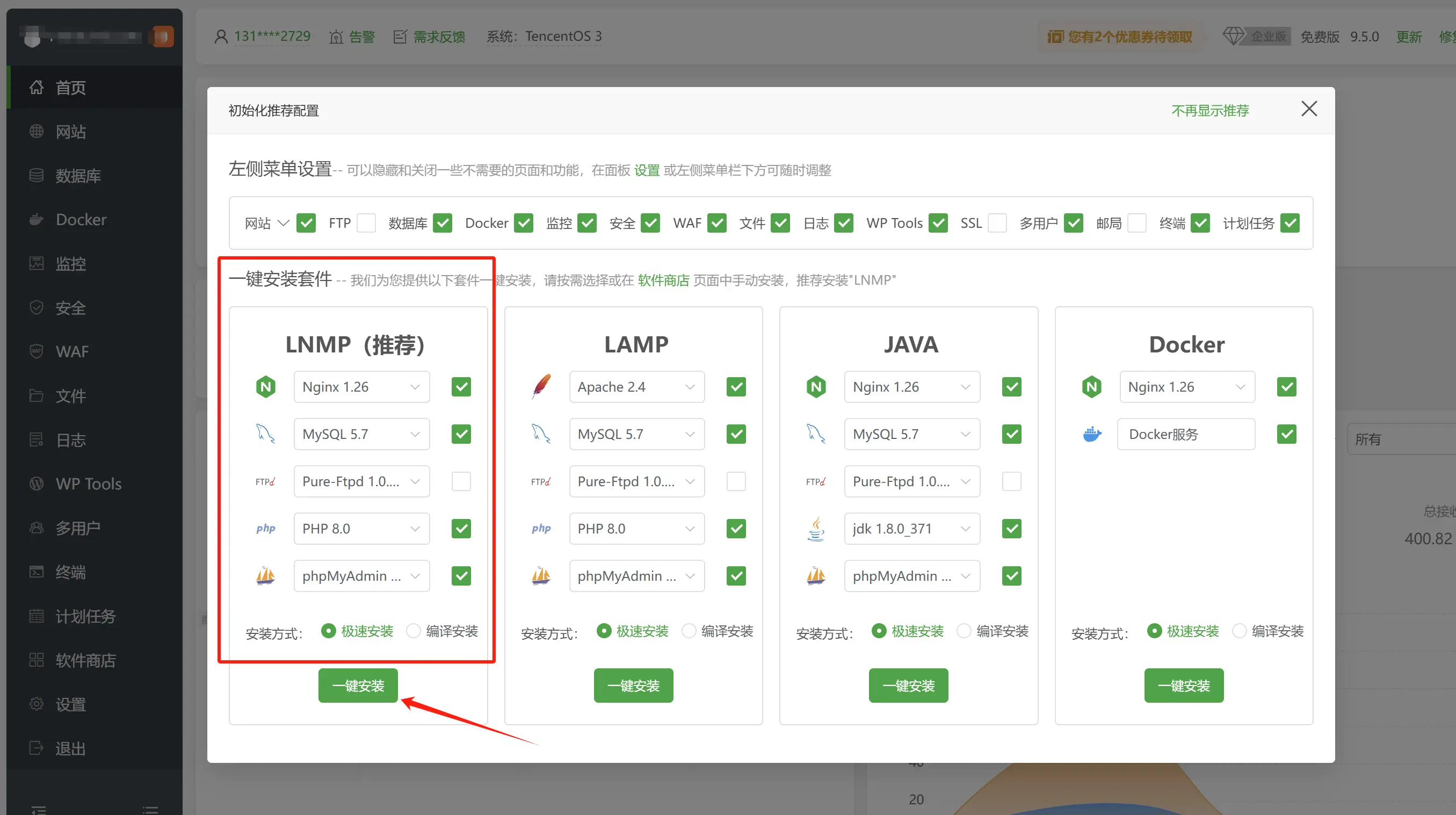Viewport: 1456px width, 815px height.
Task: Click the 监控 chart icon in sidebar
Action: (36, 263)
